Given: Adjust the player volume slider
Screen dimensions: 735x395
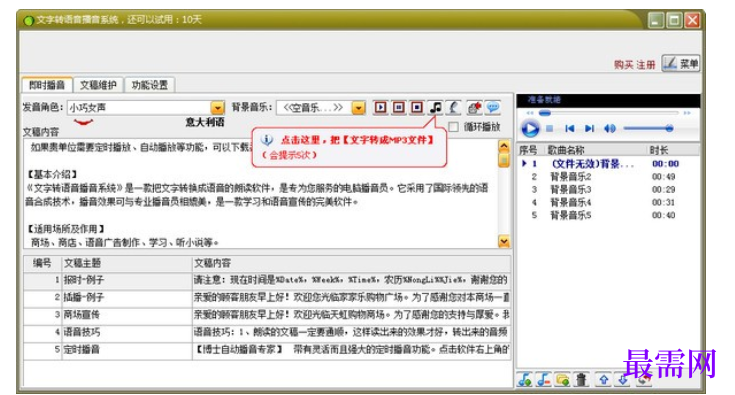Looking at the screenshot, I should (x=648, y=128).
